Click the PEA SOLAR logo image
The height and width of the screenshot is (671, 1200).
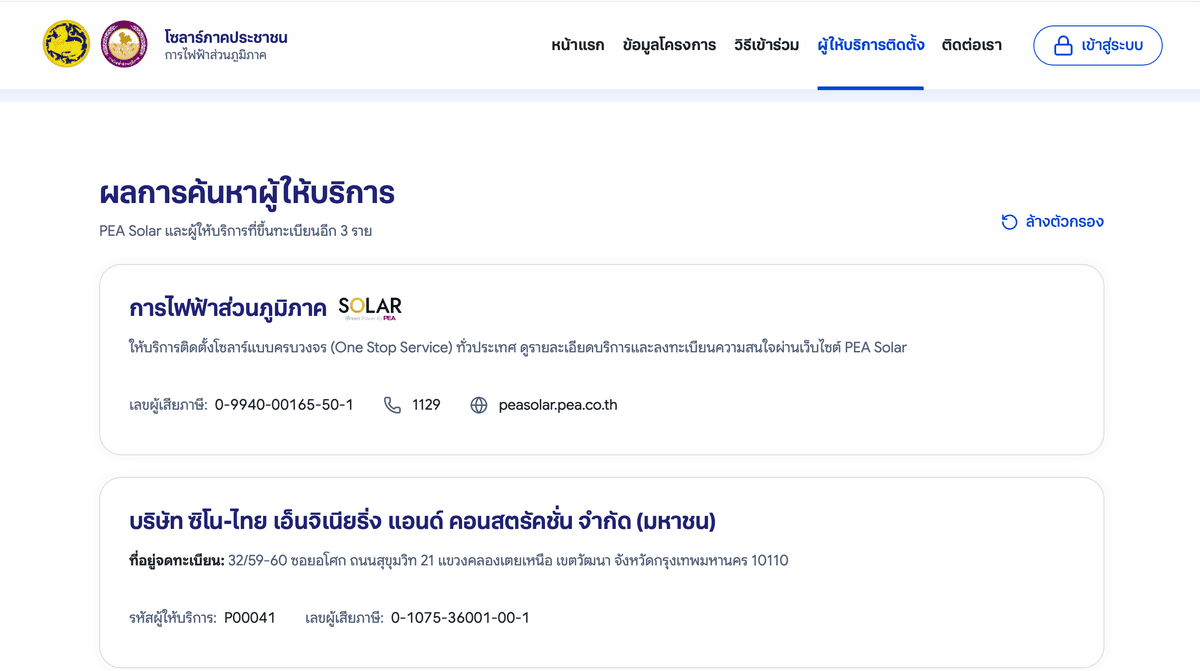pos(370,307)
